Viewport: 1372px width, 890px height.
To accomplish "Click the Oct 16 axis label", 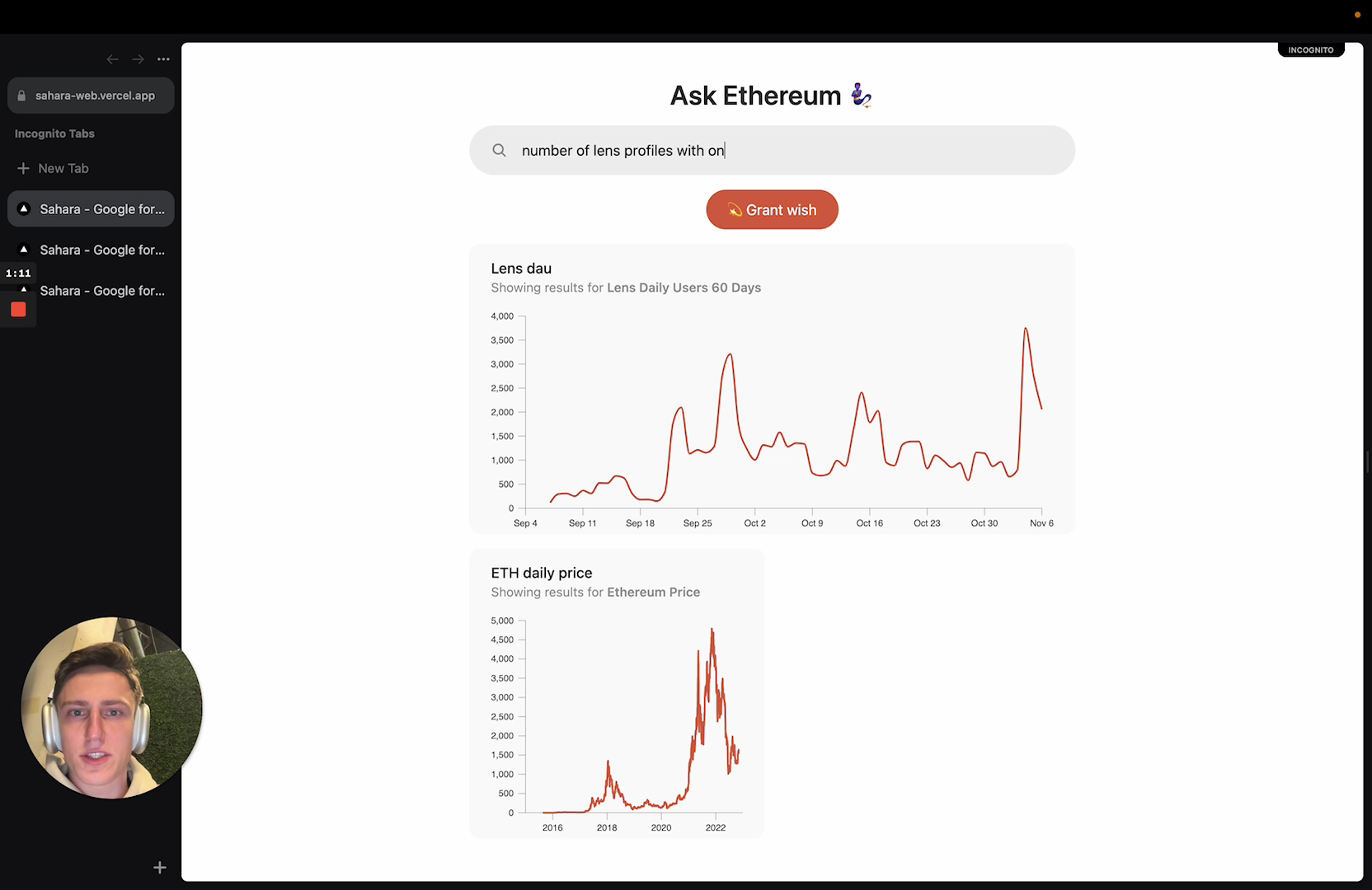I will 869,523.
